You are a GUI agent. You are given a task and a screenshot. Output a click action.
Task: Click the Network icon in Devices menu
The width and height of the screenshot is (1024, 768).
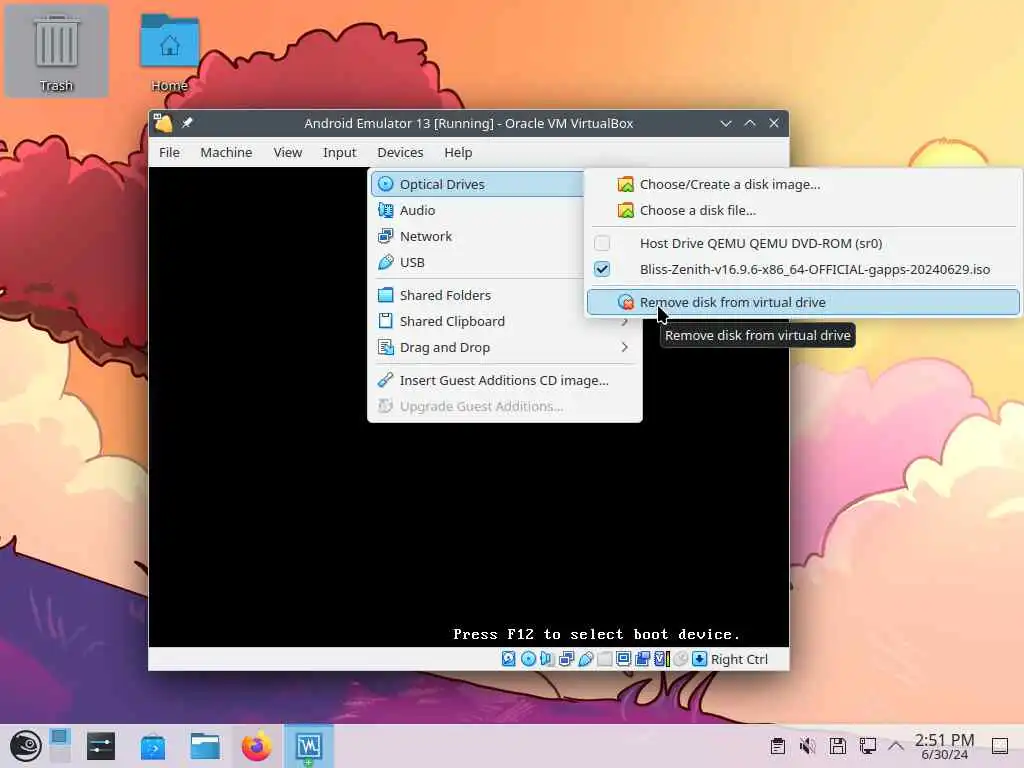tap(386, 236)
